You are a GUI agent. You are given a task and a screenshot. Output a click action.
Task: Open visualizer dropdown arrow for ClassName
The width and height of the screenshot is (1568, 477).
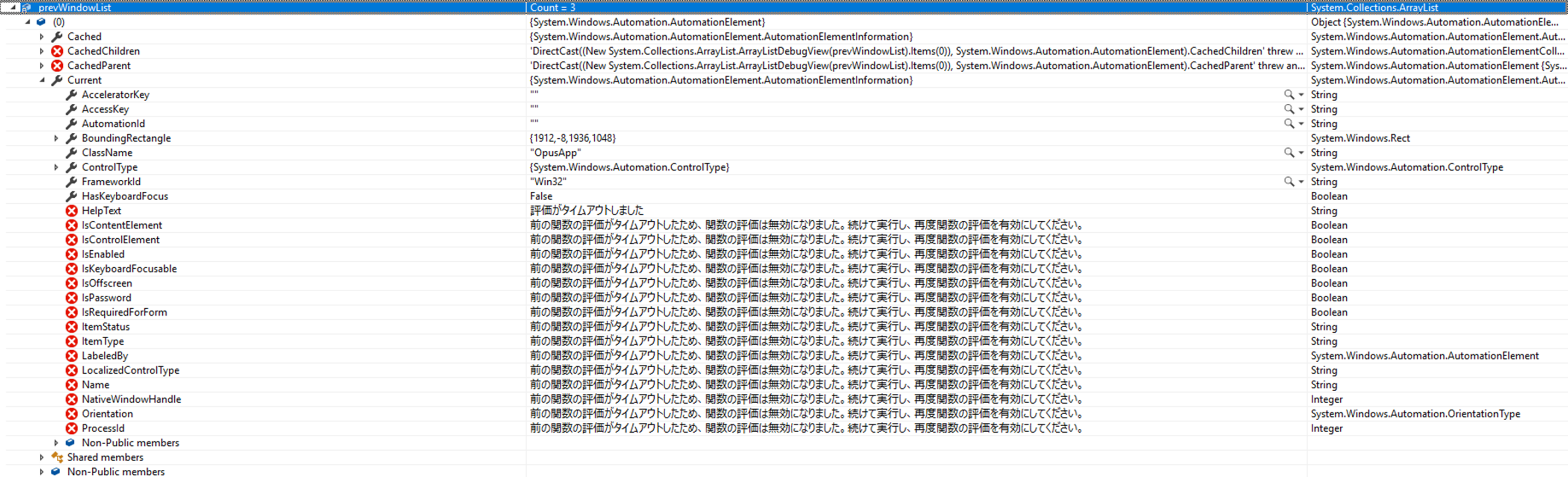(x=1301, y=152)
